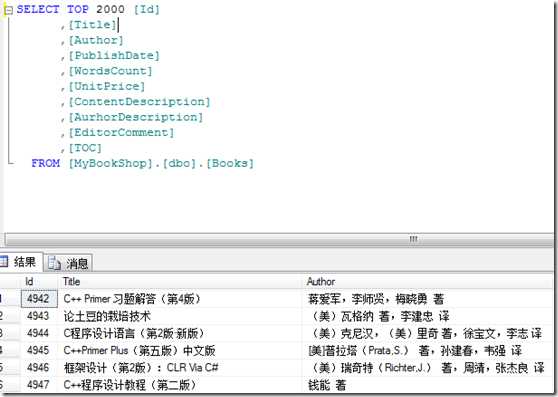Place cursor on [dbo] schema name
558x397 pixels.
tap(179, 163)
